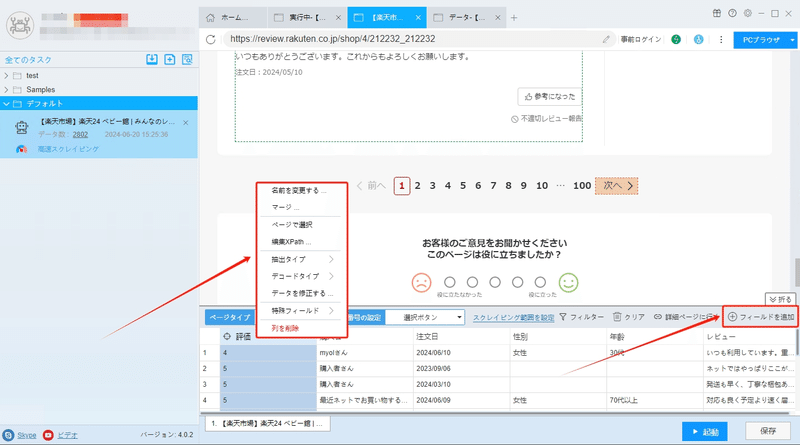Click the crab avatar profile icon

[20, 25]
